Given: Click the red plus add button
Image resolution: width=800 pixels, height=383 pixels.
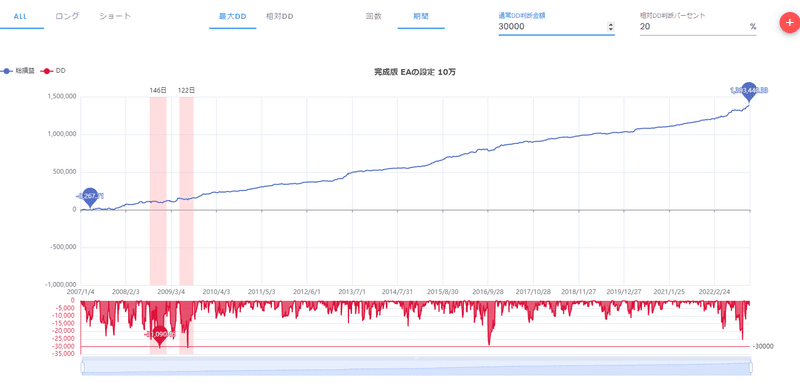Looking at the screenshot, I should (x=790, y=23).
